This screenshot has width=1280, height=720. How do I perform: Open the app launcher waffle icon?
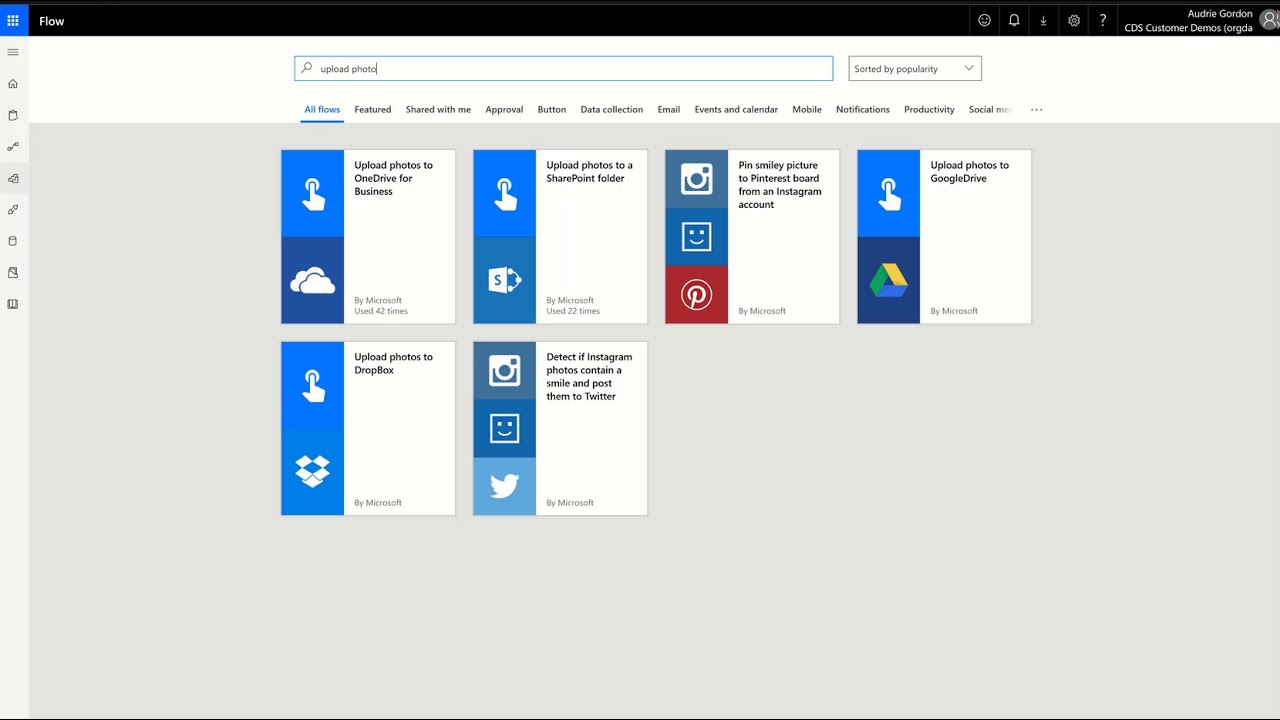click(x=13, y=20)
